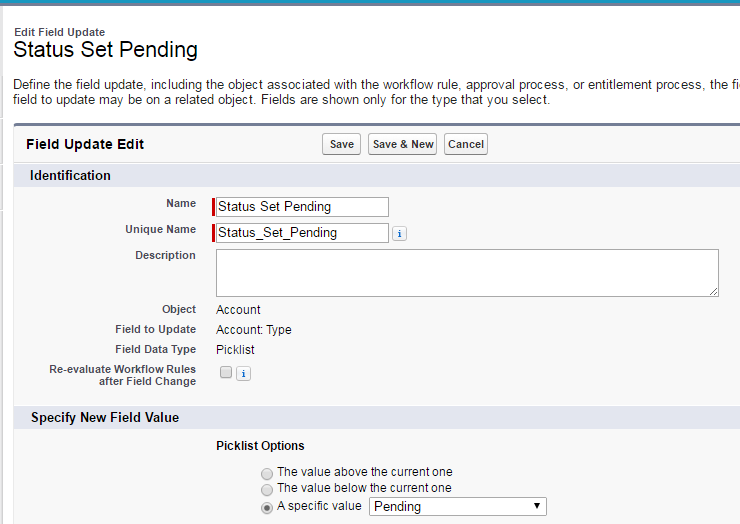Click the Identification section header
The image size is (740, 524).
[70, 176]
